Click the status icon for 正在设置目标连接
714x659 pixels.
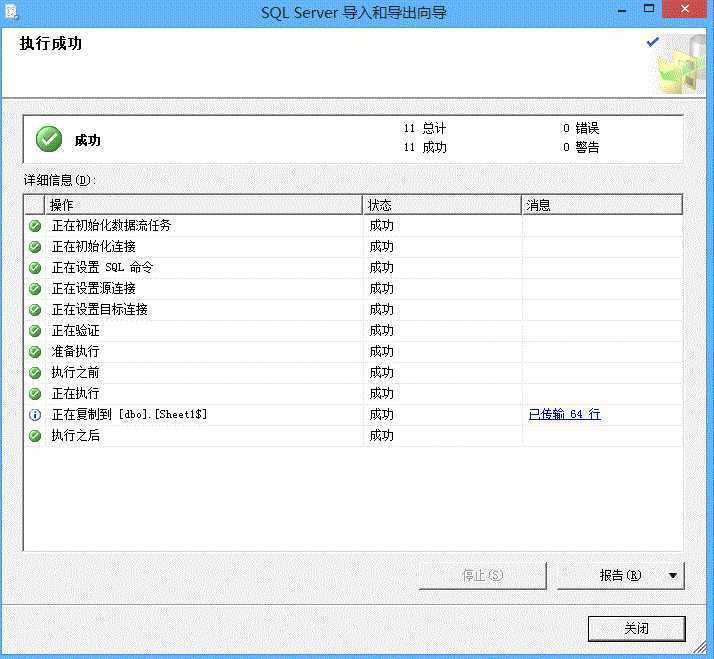pyautogui.click(x=35, y=310)
